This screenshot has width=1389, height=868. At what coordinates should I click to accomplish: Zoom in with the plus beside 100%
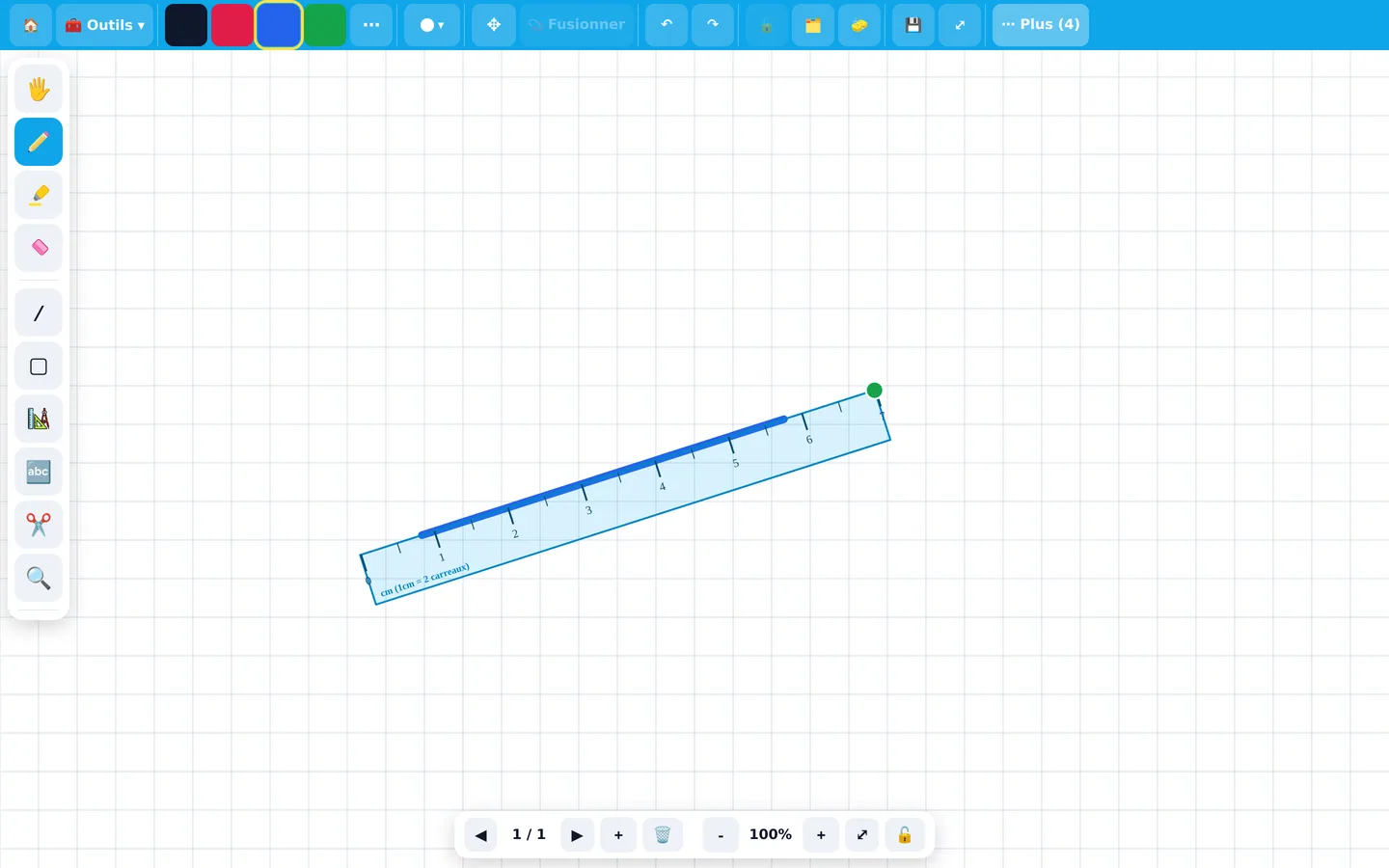821,835
